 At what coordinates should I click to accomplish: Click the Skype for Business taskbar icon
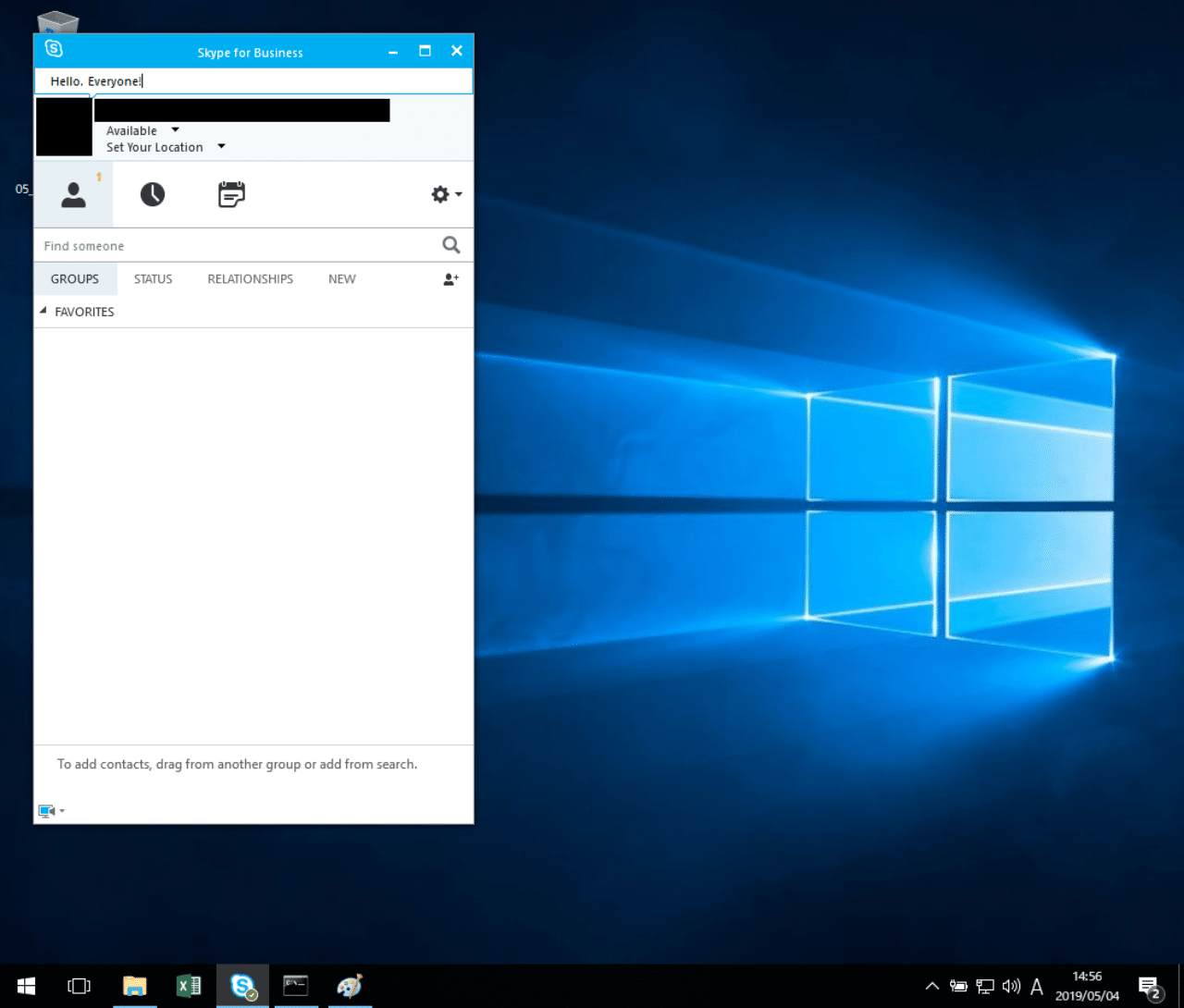coord(243,986)
